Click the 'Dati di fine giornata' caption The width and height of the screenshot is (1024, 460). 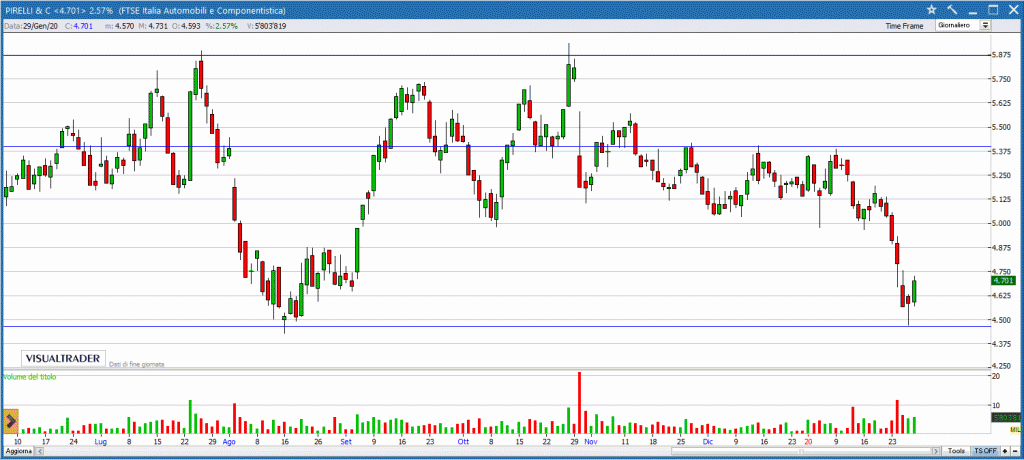136,363
